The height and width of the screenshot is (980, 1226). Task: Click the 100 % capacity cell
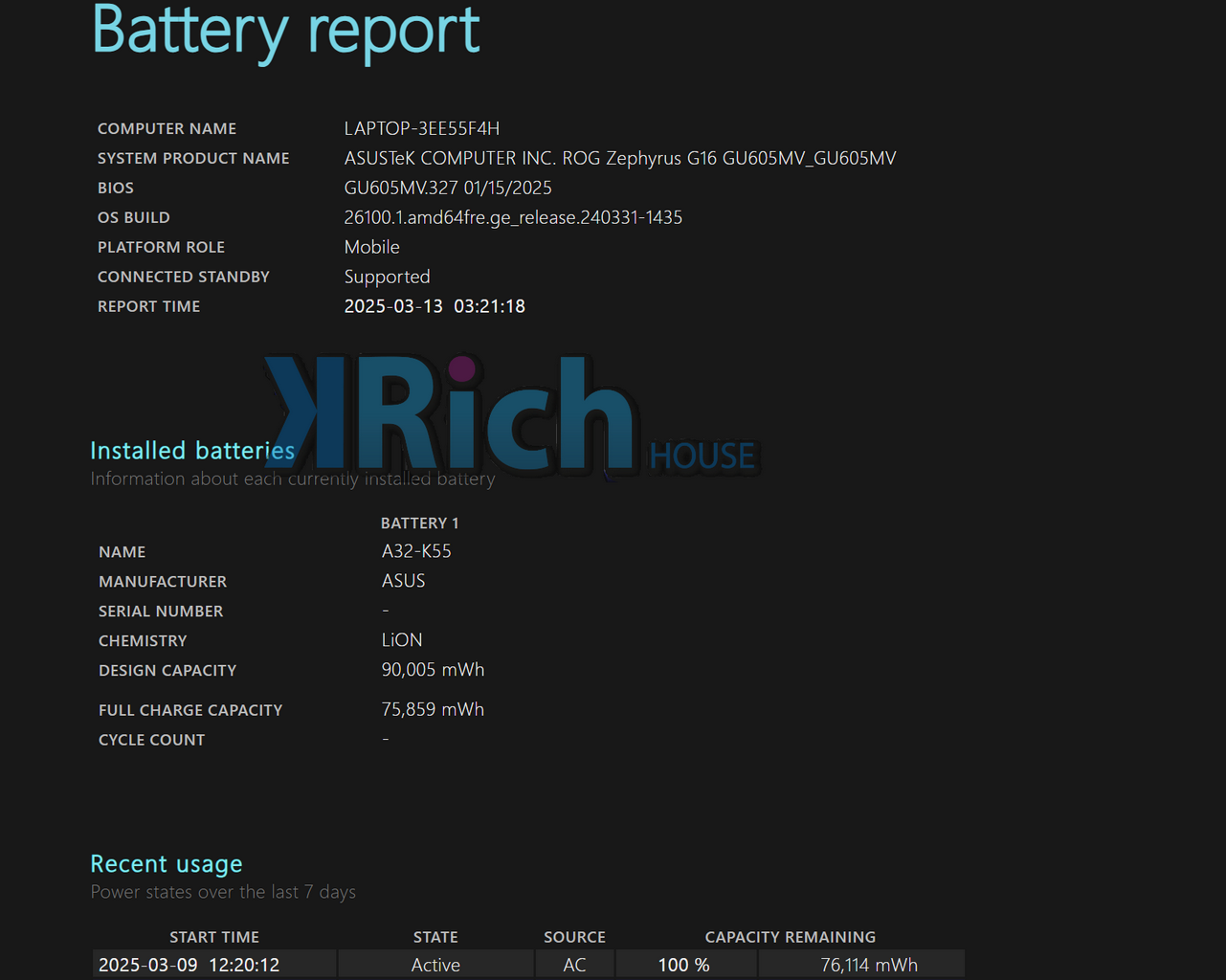coord(684,965)
